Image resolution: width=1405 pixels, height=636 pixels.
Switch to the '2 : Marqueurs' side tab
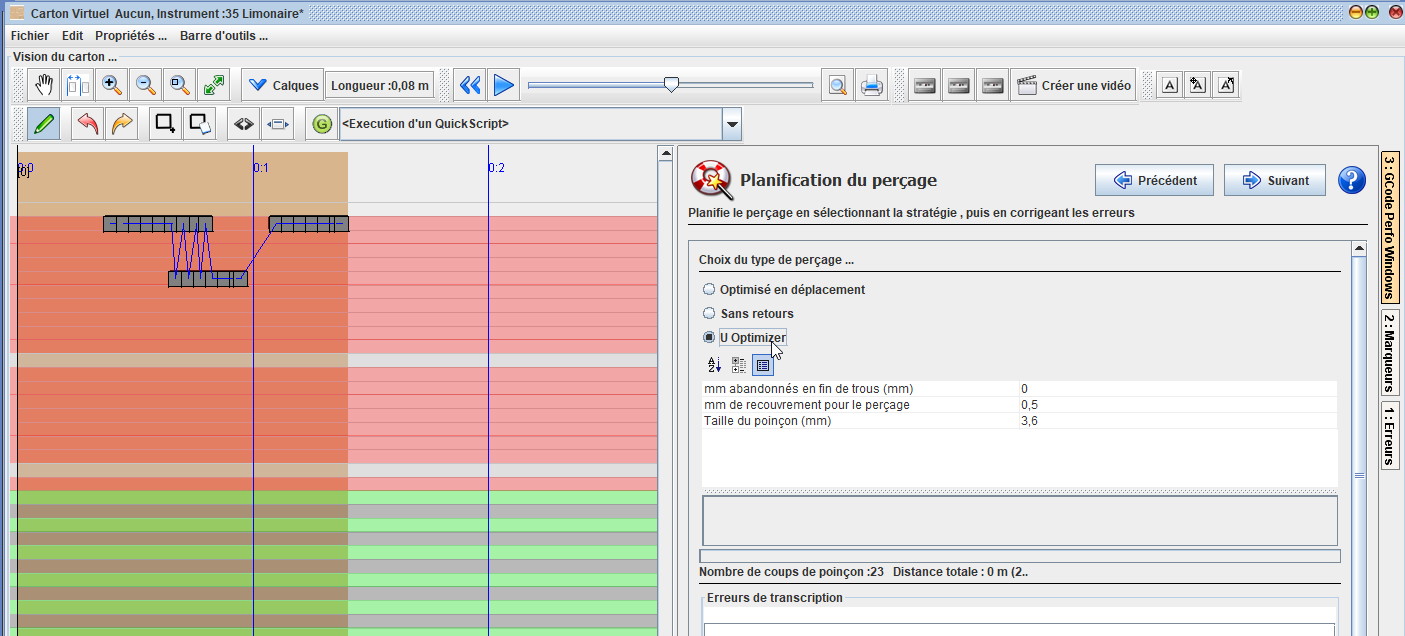[x=1389, y=354]
